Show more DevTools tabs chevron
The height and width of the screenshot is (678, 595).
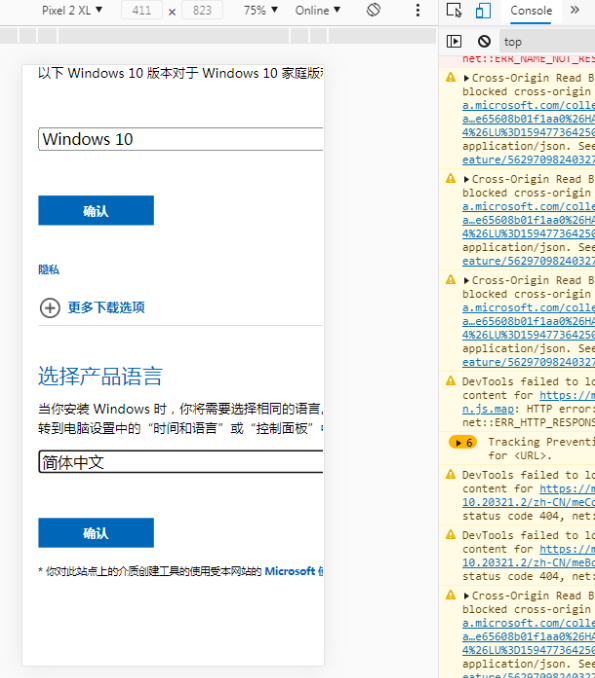coord(574,10)
